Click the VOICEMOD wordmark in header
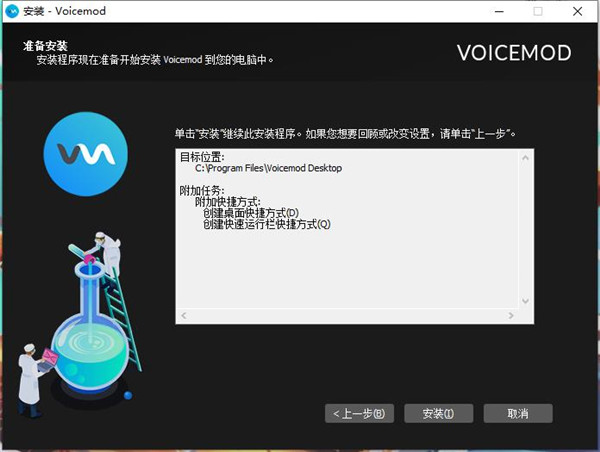Screen dimensions: 600x452 tap(514, 52)
